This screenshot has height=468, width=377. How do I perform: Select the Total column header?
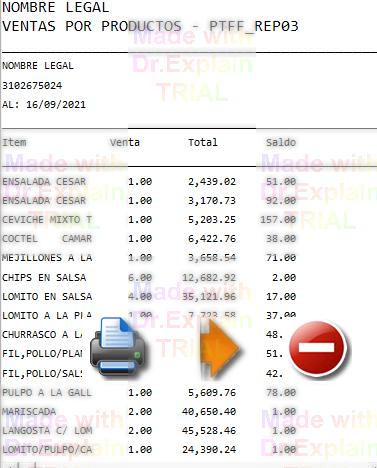pos(203,143)
